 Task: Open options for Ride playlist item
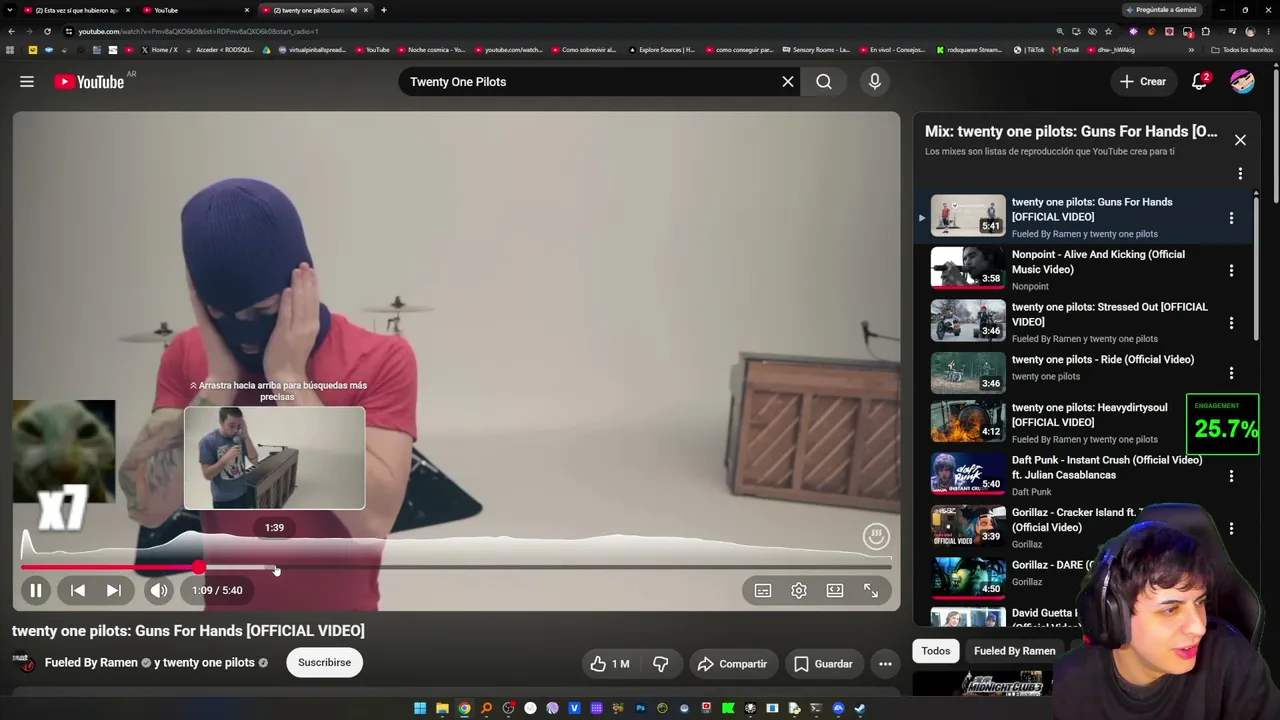(x=1231, y=373)
